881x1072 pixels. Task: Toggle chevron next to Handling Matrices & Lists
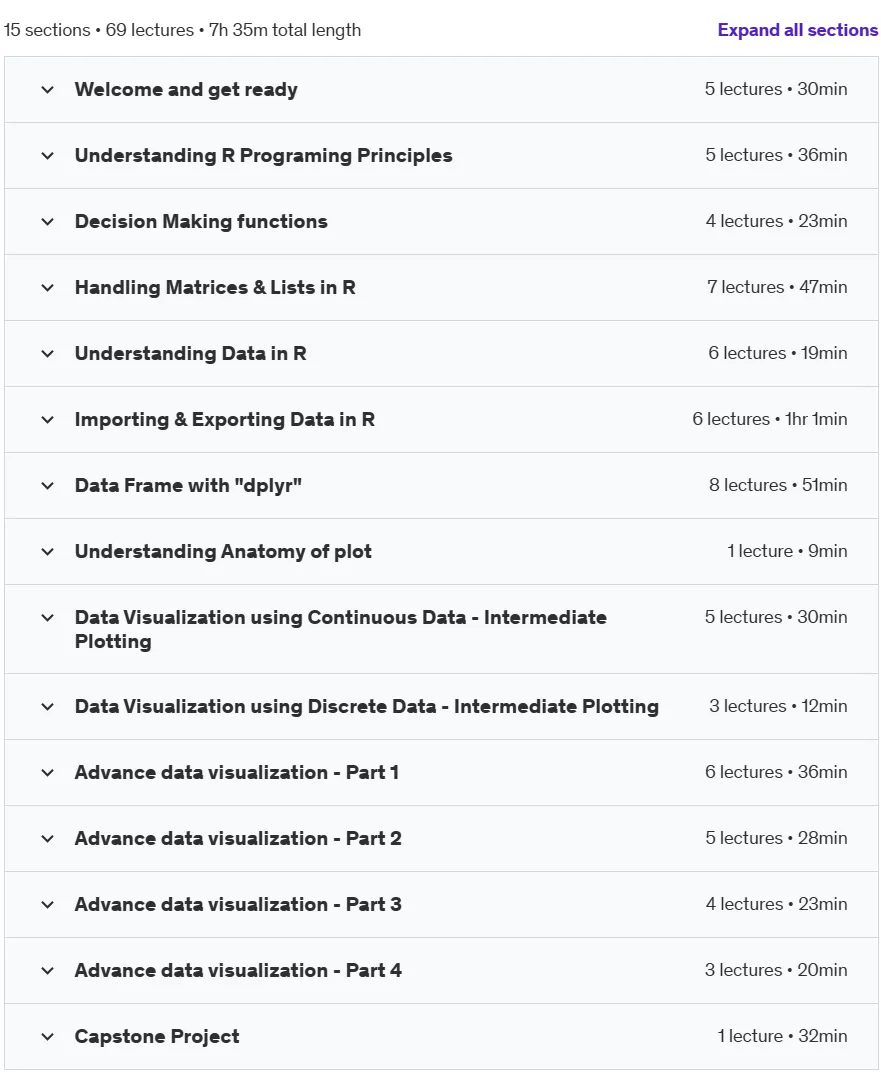click(x=47, y=288)
